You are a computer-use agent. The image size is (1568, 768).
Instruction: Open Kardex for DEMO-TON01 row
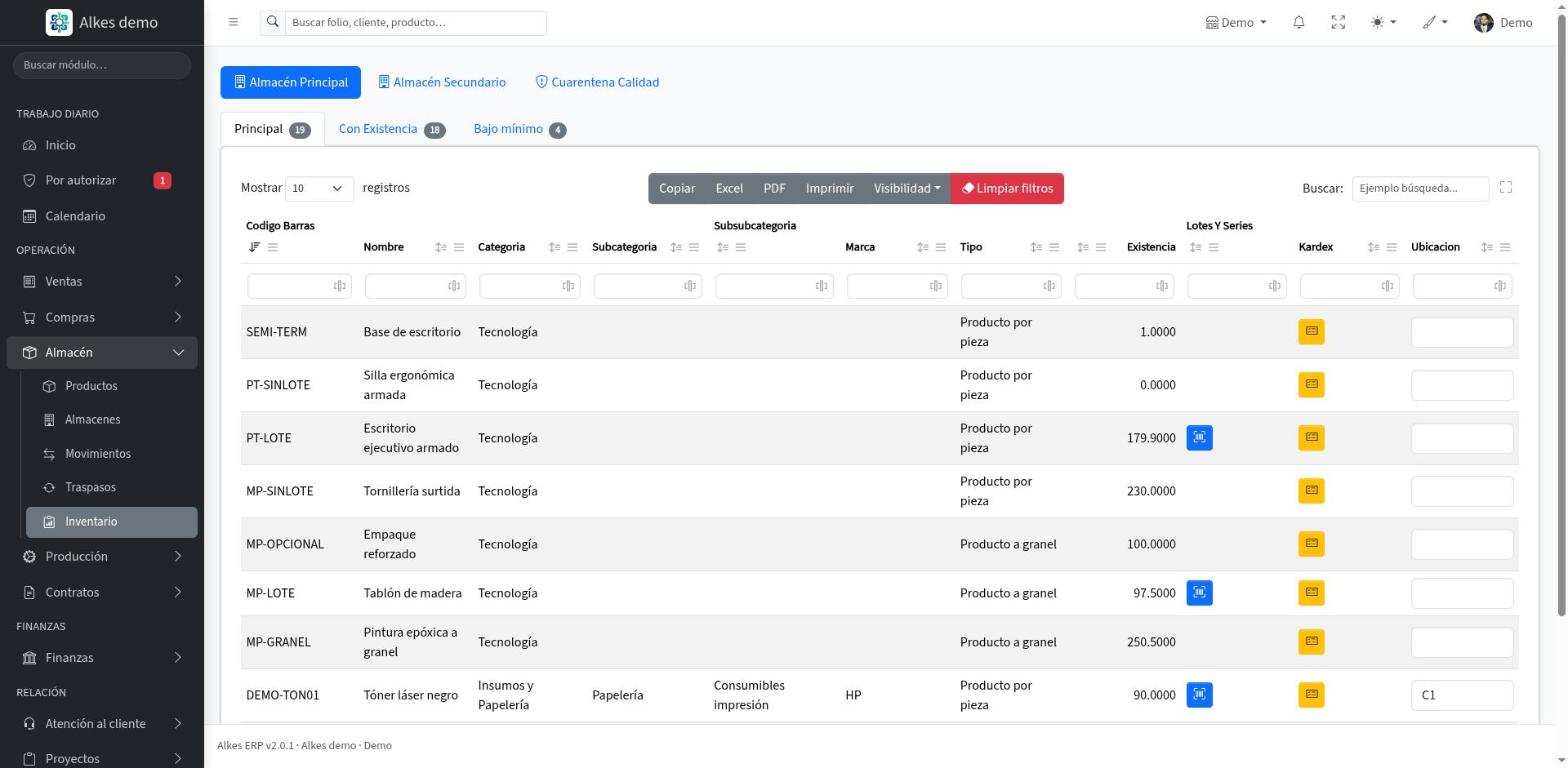tap(1311, 694)
